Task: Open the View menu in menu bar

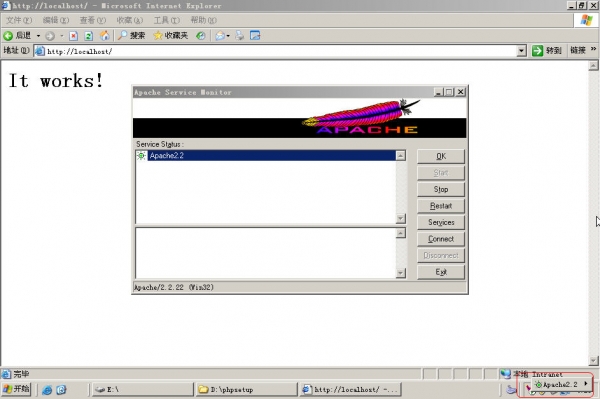Action: (93, 20)
